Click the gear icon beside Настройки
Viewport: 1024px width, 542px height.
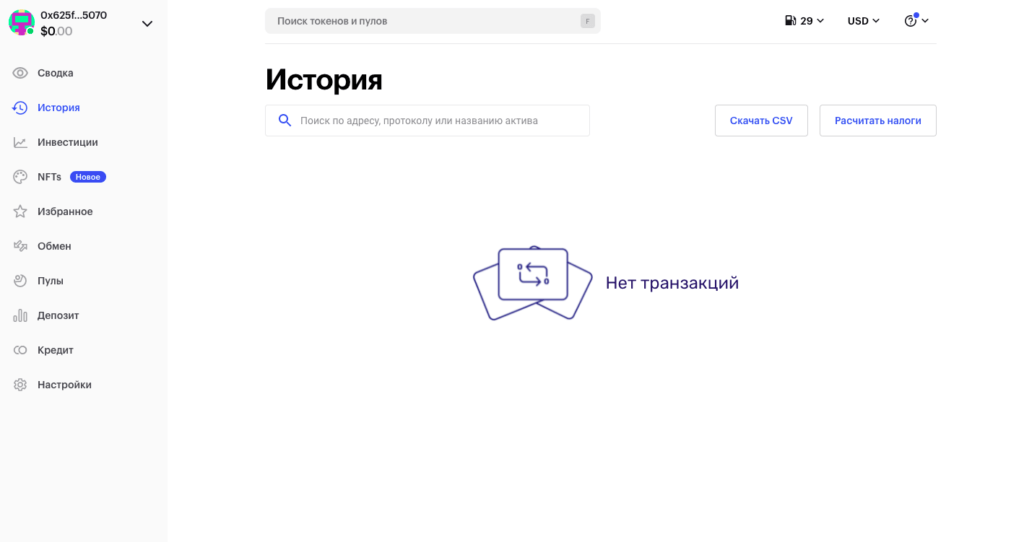click(x=20, y=385)
